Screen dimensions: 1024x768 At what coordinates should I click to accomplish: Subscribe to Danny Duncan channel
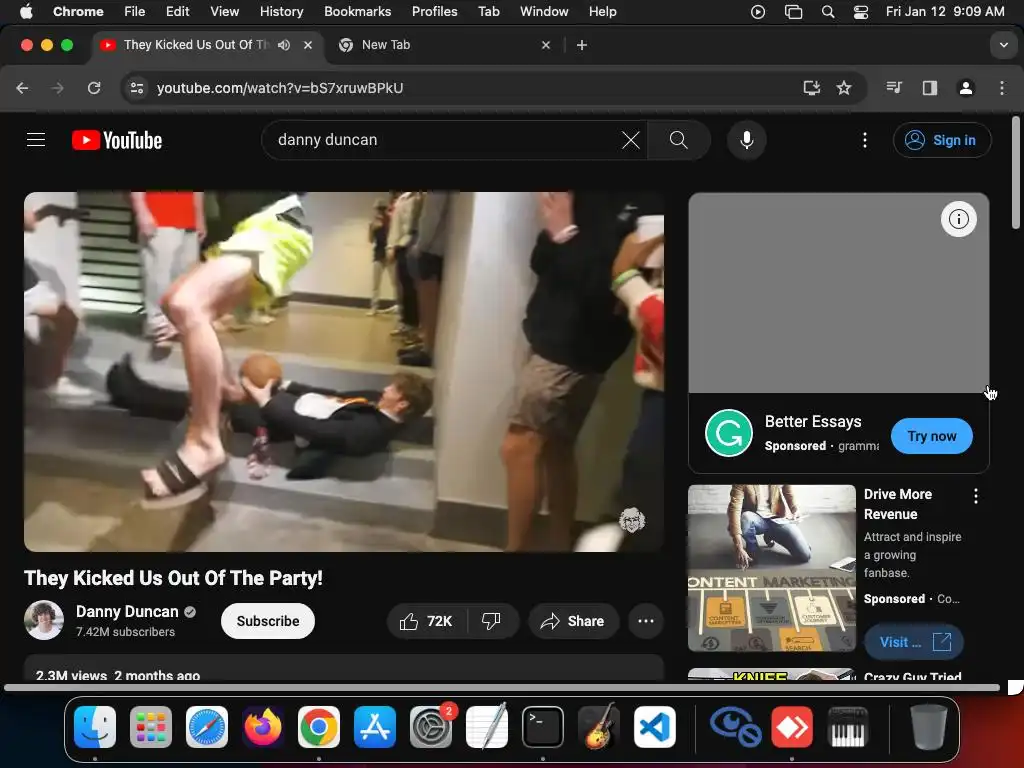268,621
